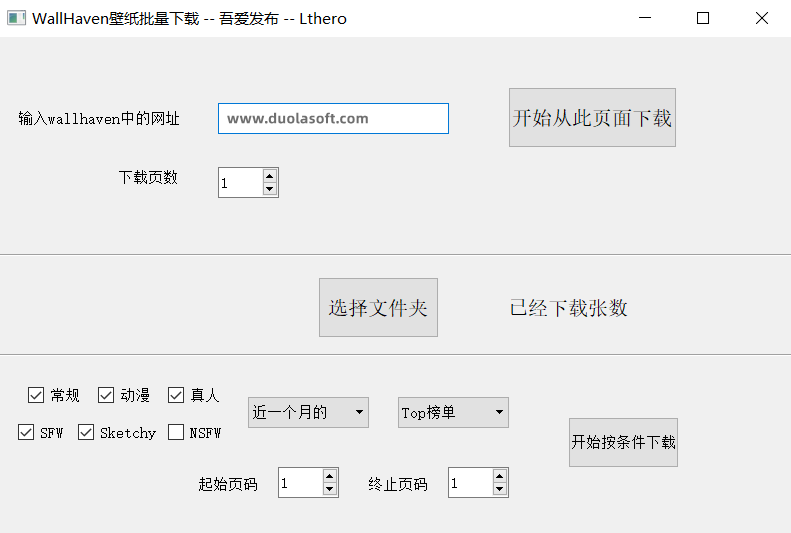
Task: Decrease 起始页码 with down arrow
Action: point(330,489)
